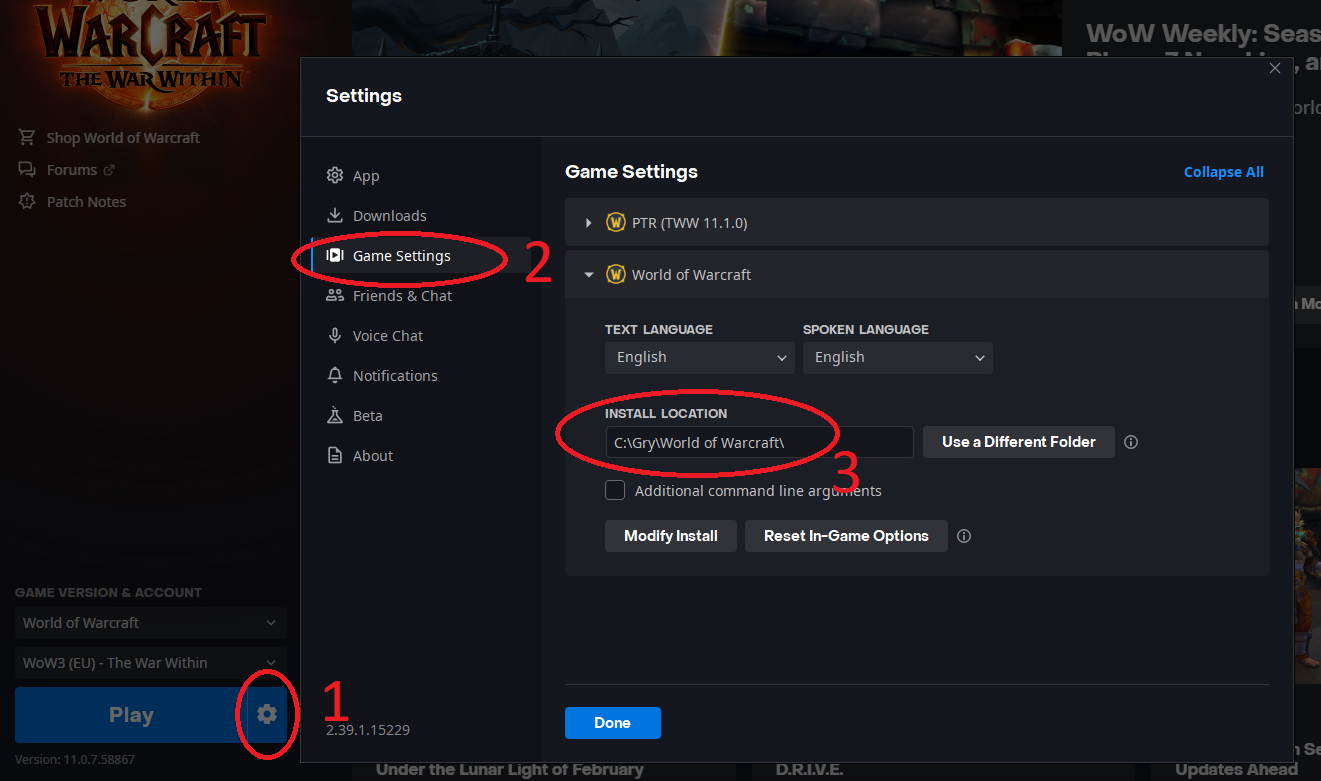The width and height of the screenshot is (1321, 781).
Task: Collapse the World of Warcraft section
Action: pos(589,275)
